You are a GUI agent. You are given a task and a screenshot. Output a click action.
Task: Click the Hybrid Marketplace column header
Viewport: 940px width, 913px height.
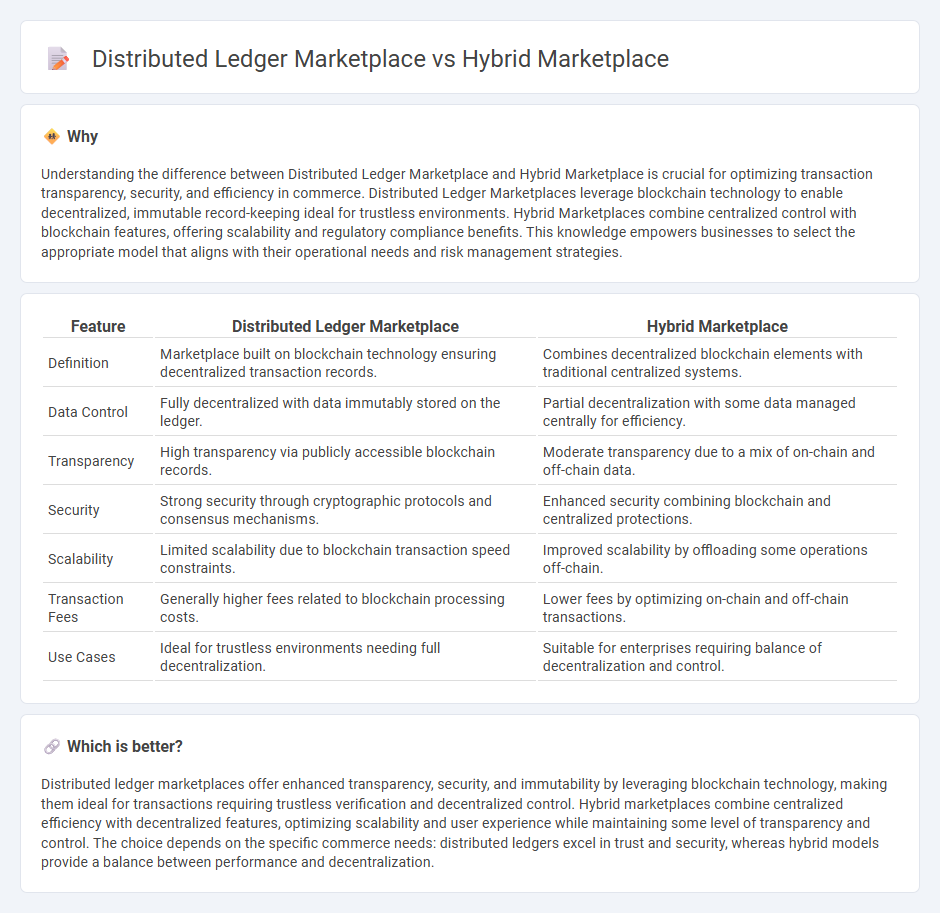click(717, 326)
